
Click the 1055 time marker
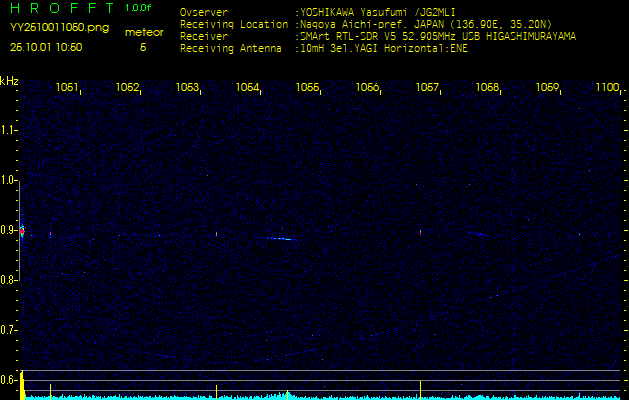(x=307, y=88)
